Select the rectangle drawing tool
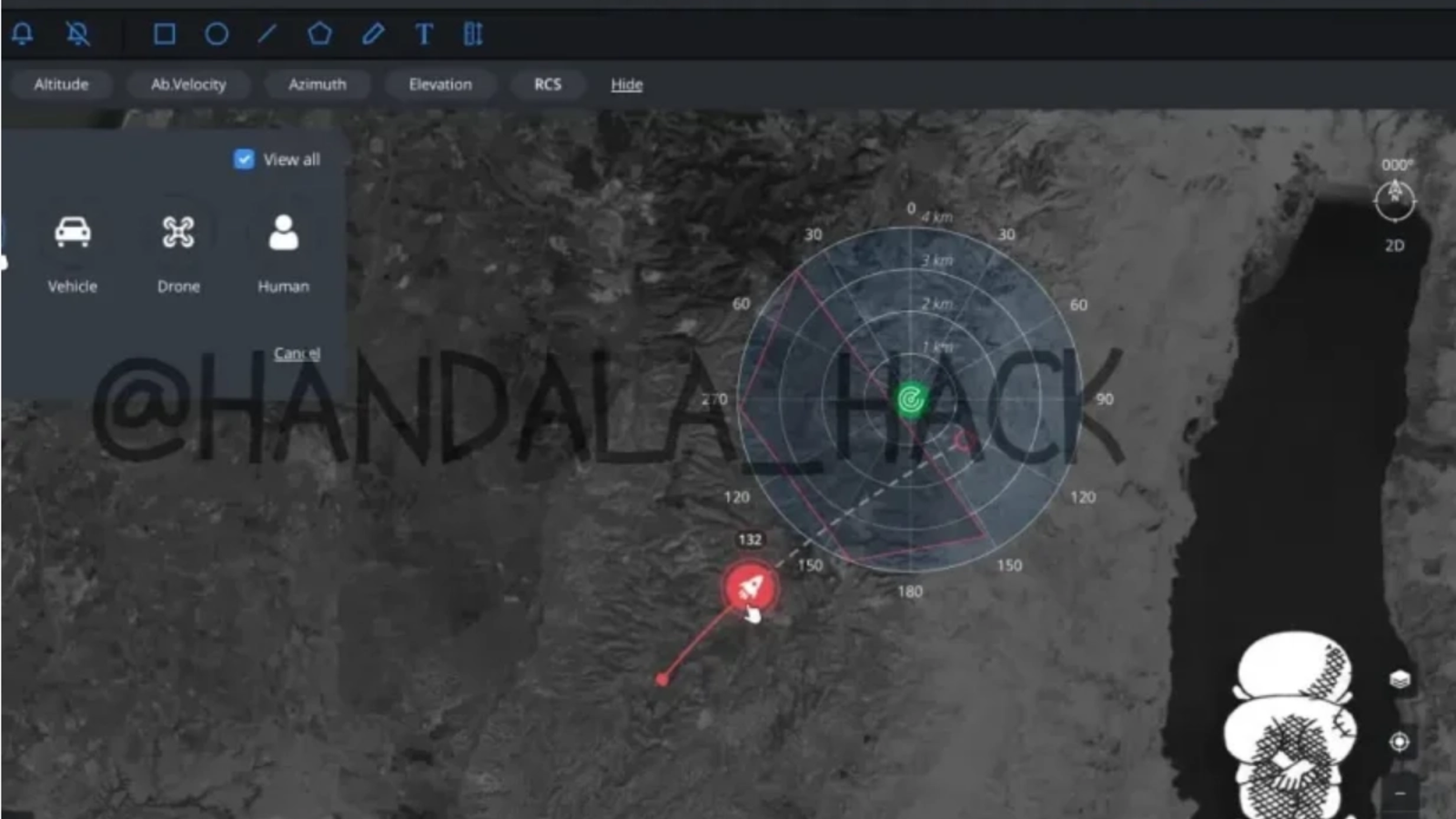 [165, 35]
